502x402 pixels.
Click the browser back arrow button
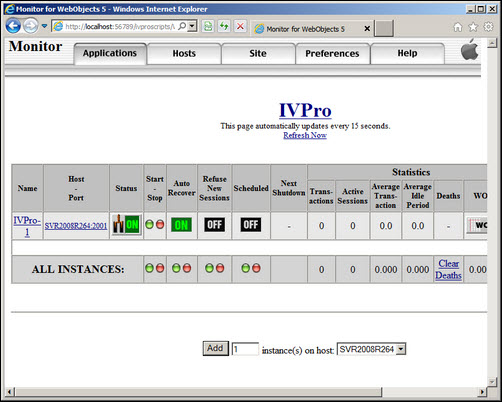click(13, 26)
